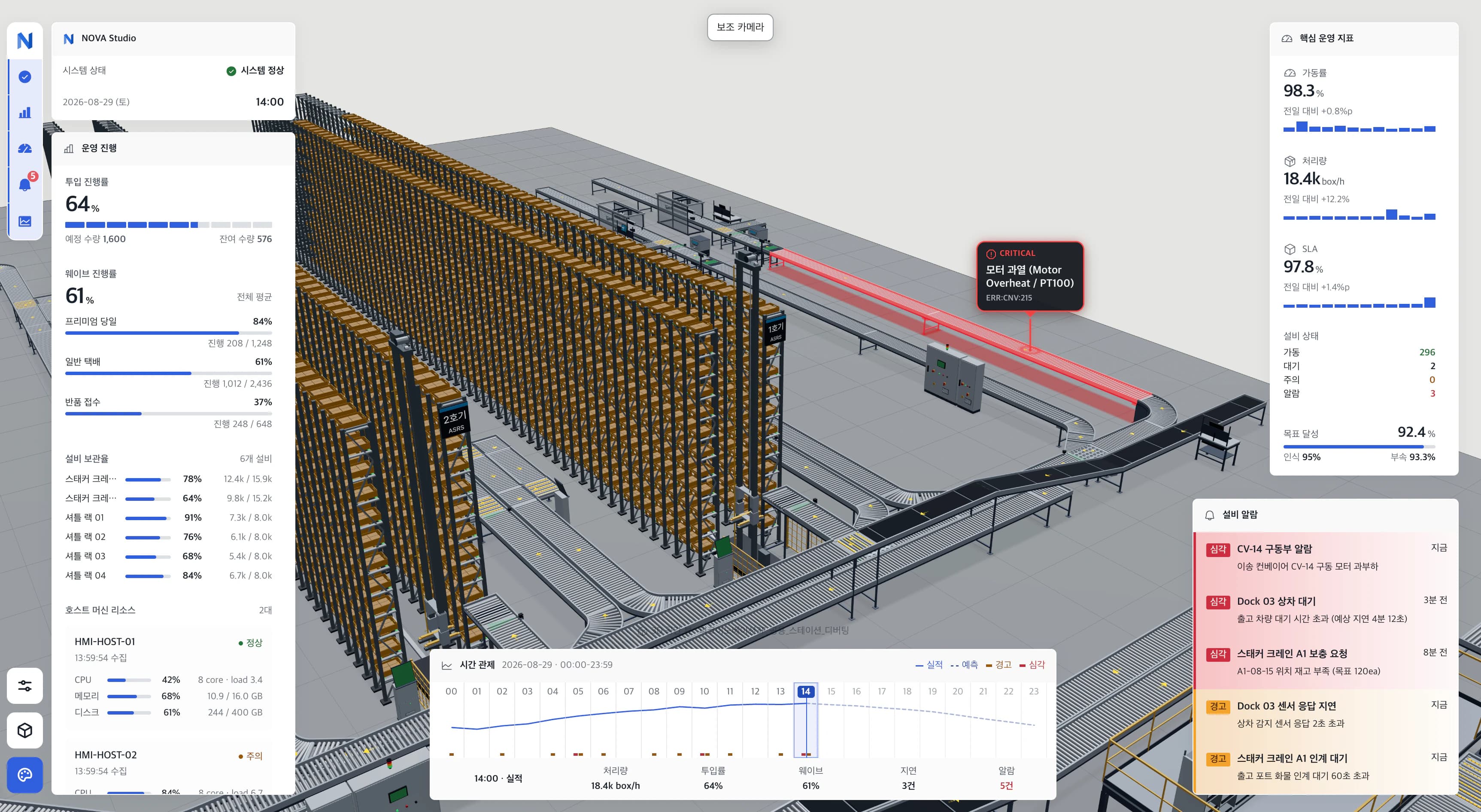Click the 보조 카메라 button

coord(740,27)
